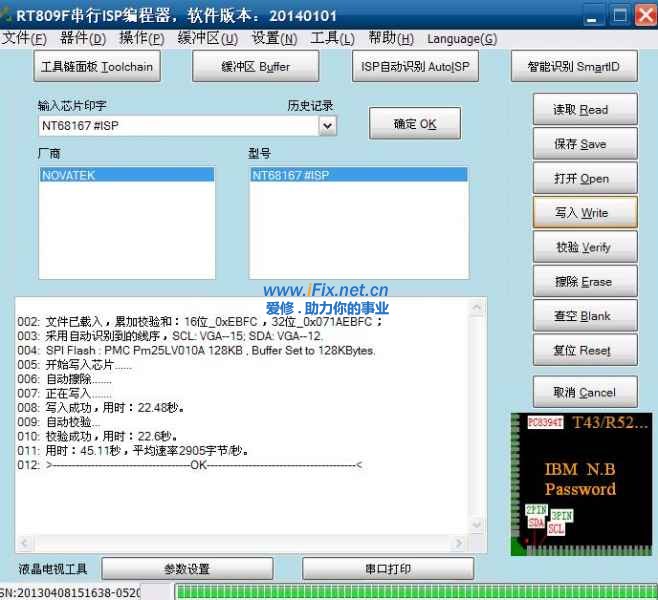Click the 读取 Read button
Screen dimensions: 658x600
point(585,110)
